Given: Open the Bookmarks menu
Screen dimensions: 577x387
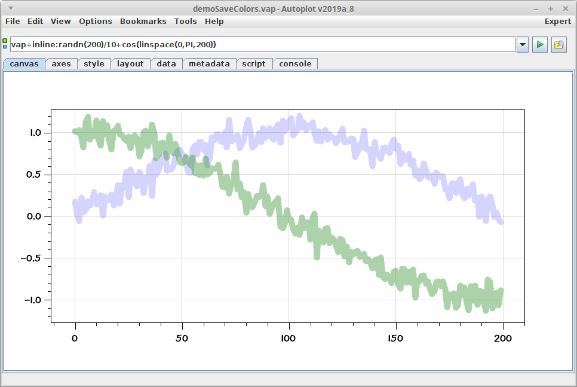Looking at the screenshot, I should (x=143, y=21).
